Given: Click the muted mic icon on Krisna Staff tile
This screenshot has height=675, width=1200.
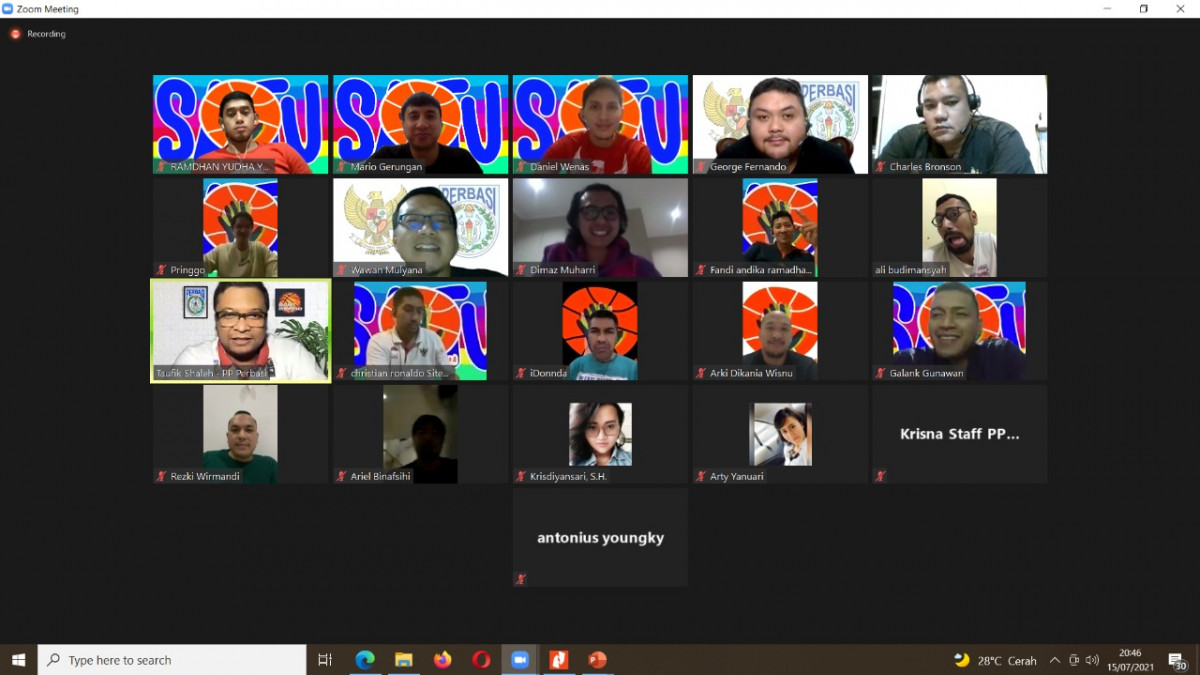Looking at the screenshot, I should (881, 476).
